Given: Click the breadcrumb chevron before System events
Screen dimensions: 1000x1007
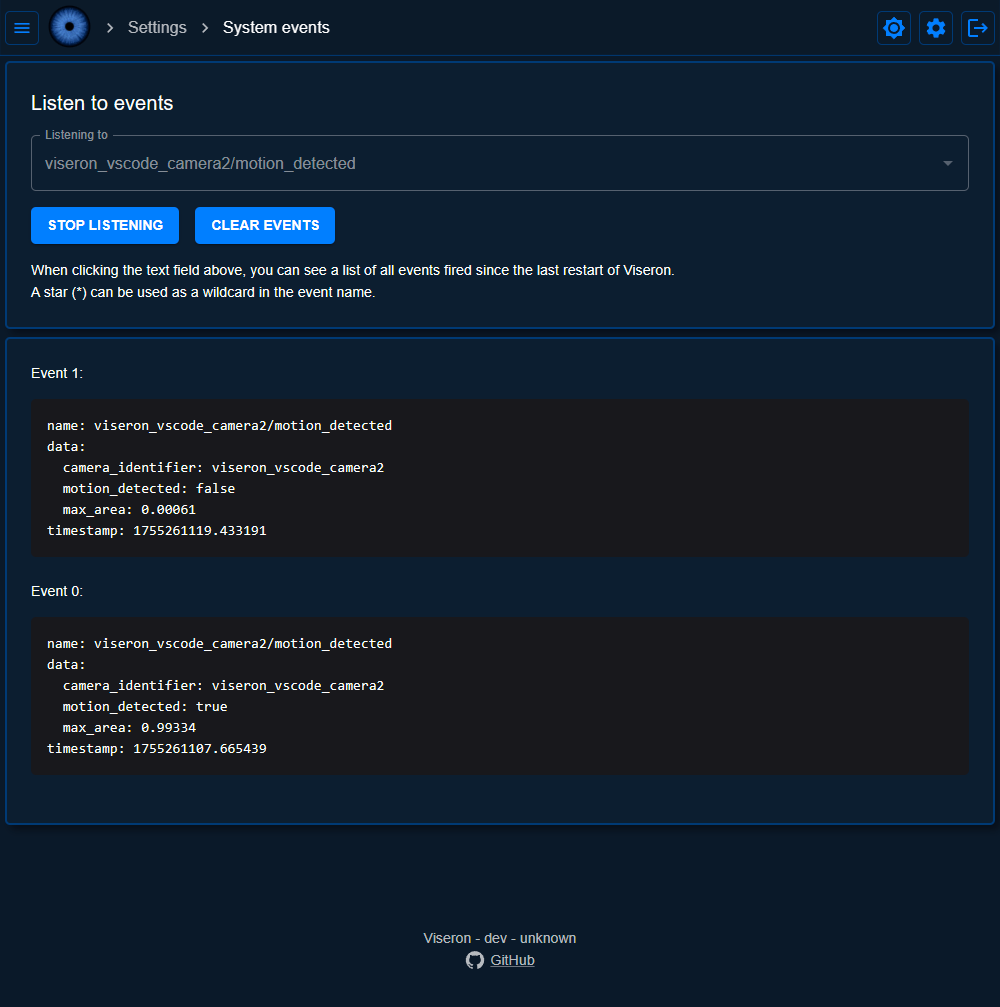Looking at the screenshot, I should (x=205, y=28).
